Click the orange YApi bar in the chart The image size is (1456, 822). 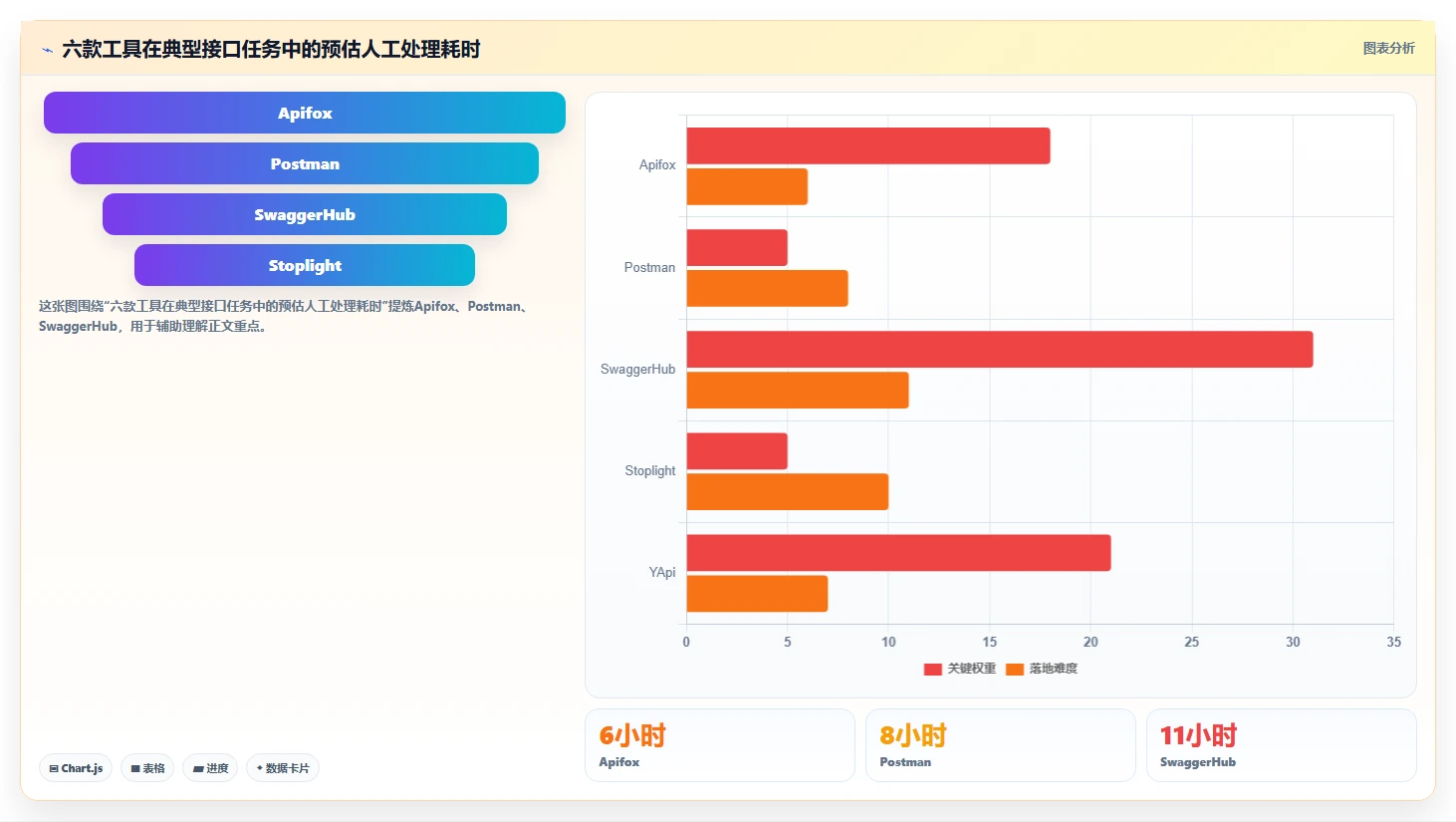coord(757,593)
